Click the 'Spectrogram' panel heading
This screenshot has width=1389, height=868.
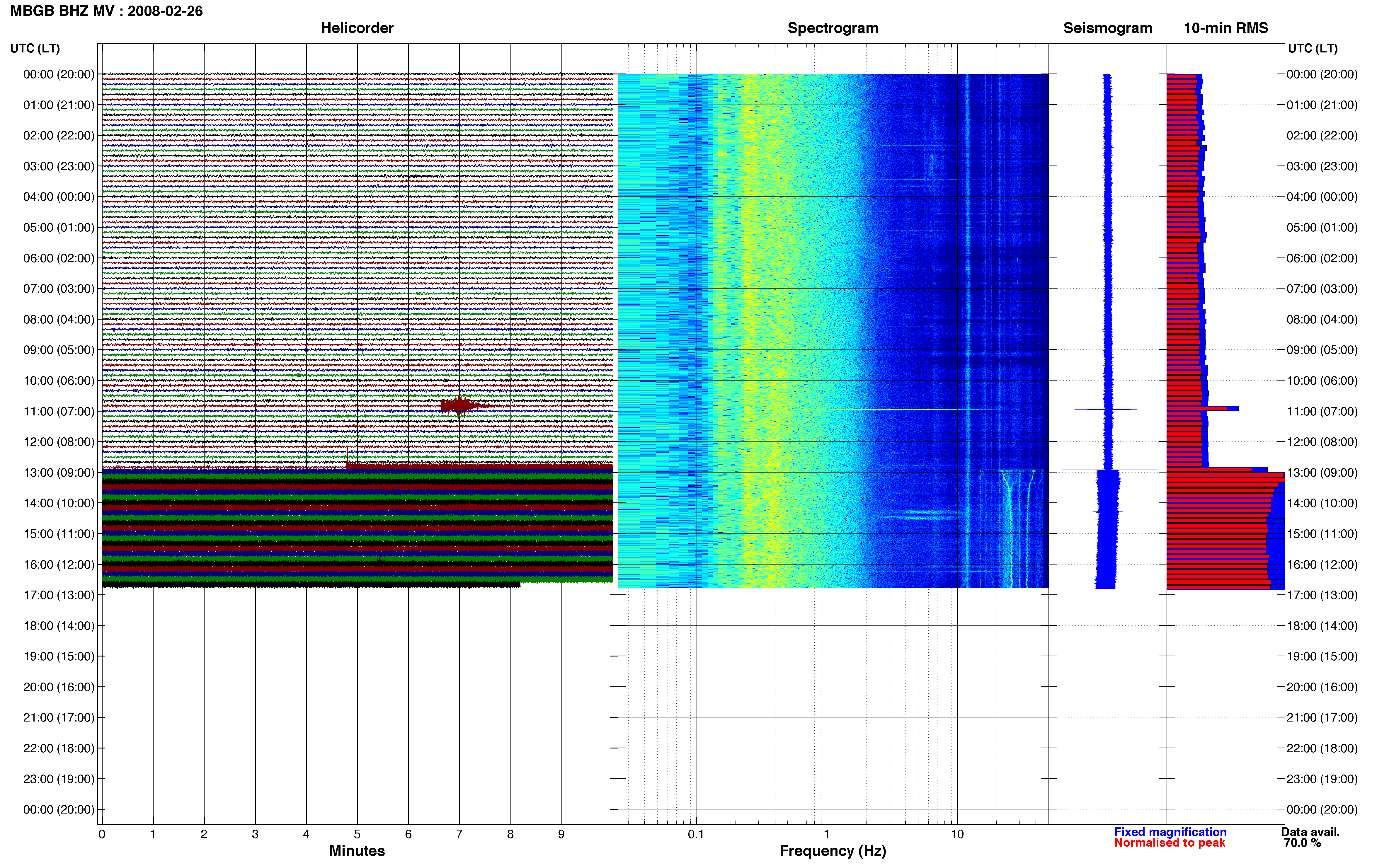[833, 28]
